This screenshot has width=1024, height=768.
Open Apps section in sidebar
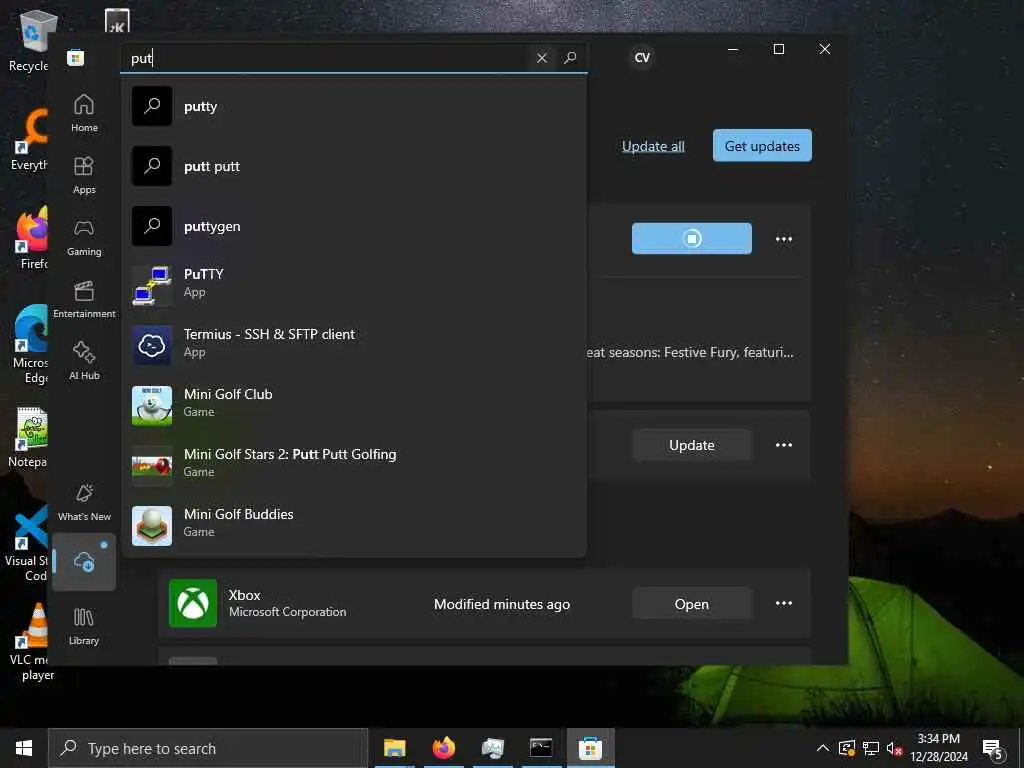tap(84, 175)
